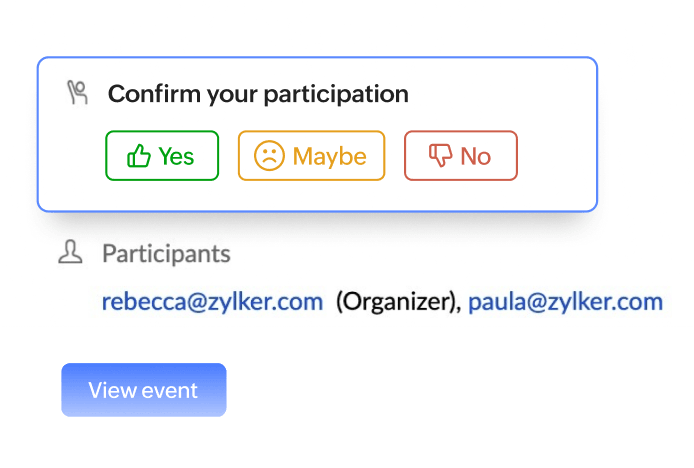The width and height of the screenshot is (694, 468).
Task: Click the Participants section label
Action: 166,254
